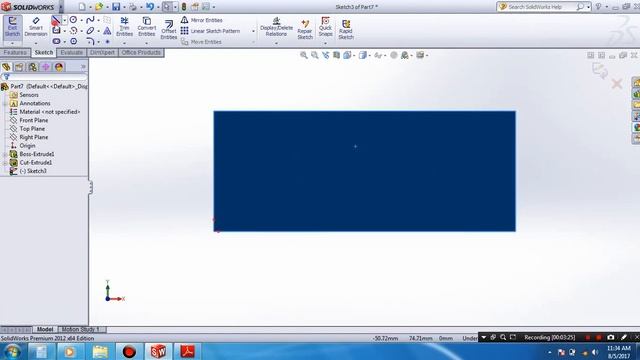Viewport: 640px width, 360px height.
Task: Select the Polygon sketch tool
Action: (x=73, y=41)
